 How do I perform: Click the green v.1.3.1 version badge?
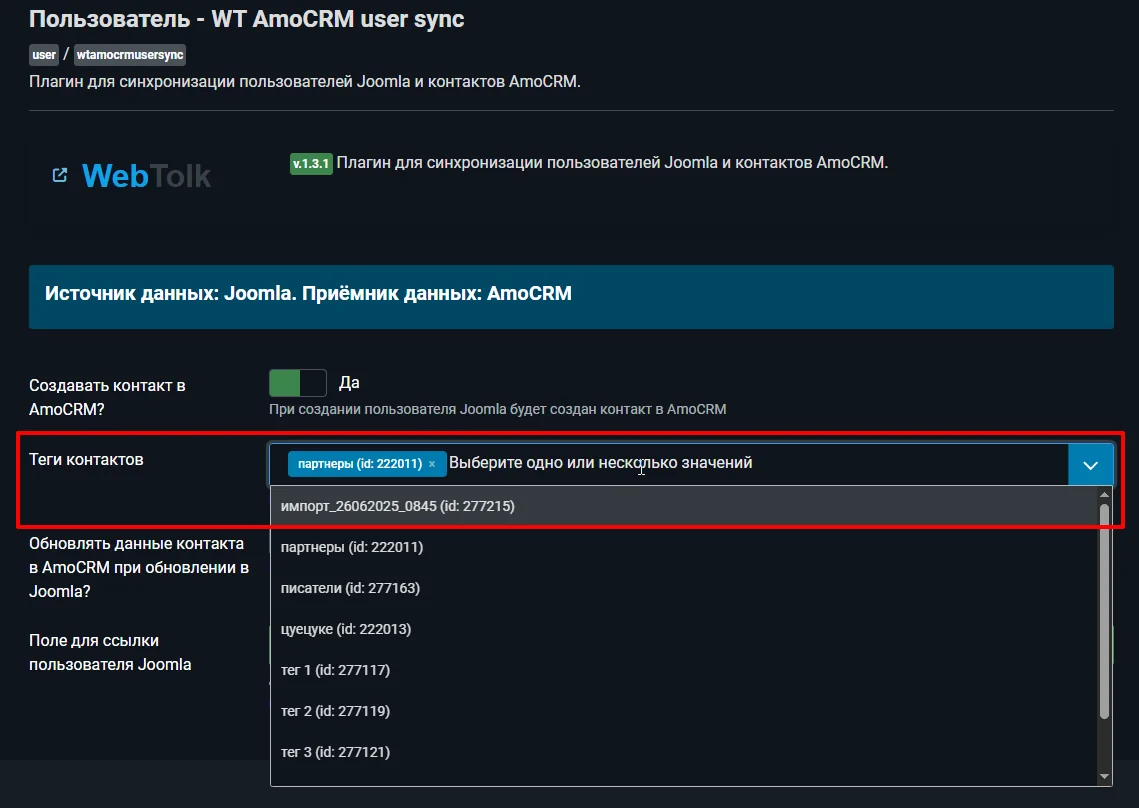310,163
